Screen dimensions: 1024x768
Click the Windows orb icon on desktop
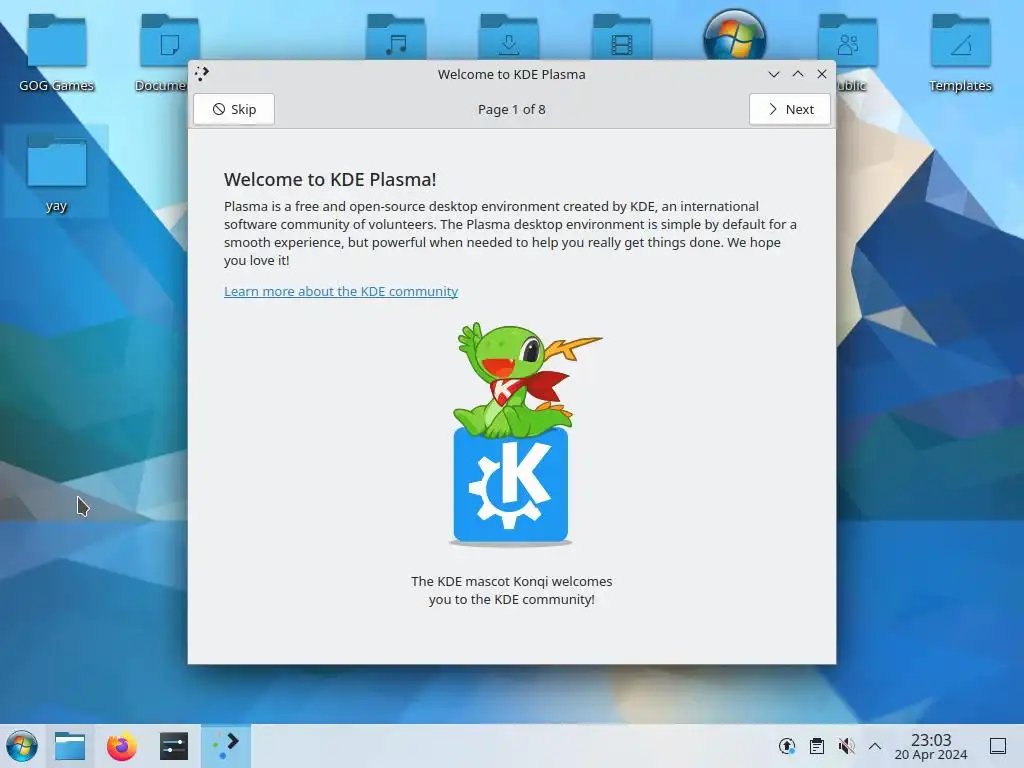(735, 34)
